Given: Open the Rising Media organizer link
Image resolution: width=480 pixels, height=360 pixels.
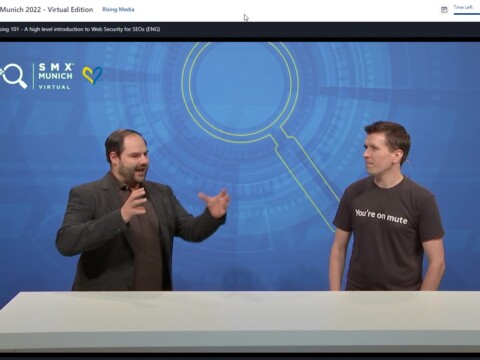Looking at the screenshot, I should [118, 9].
